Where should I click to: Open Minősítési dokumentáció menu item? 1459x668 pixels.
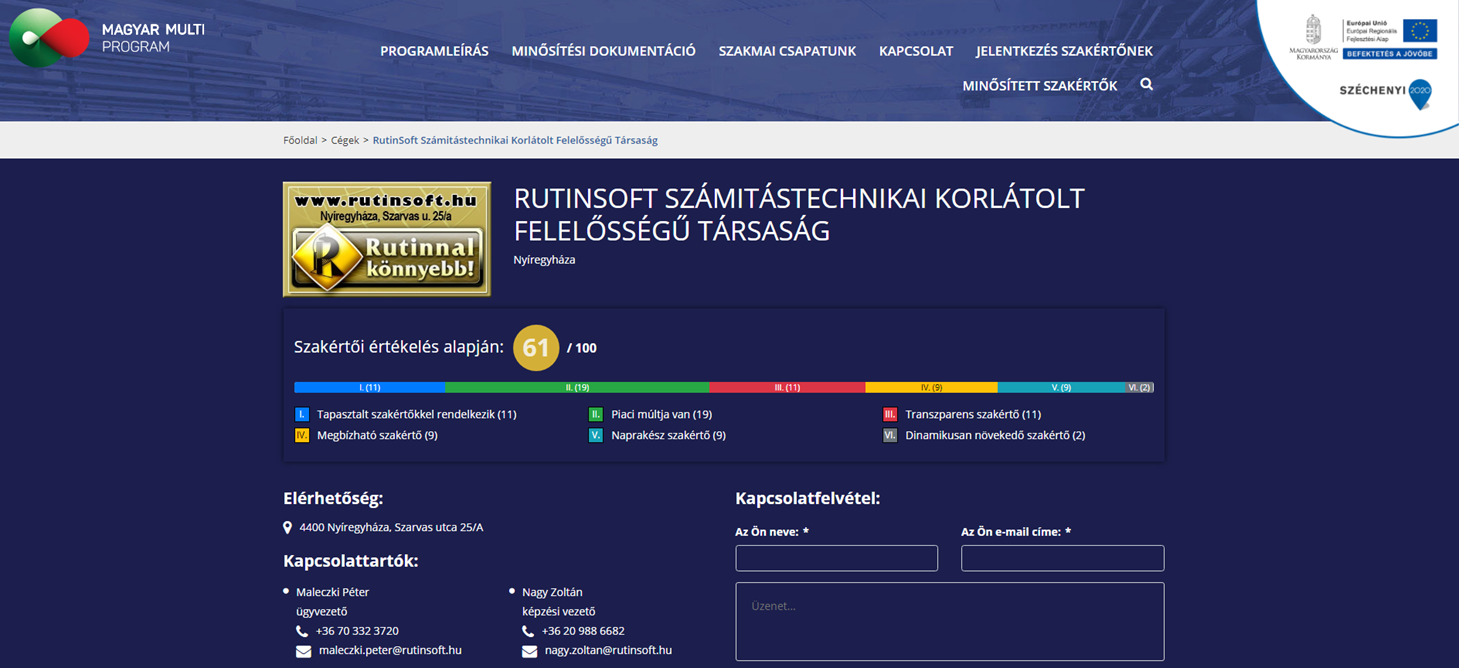click(x=603, y=51)
